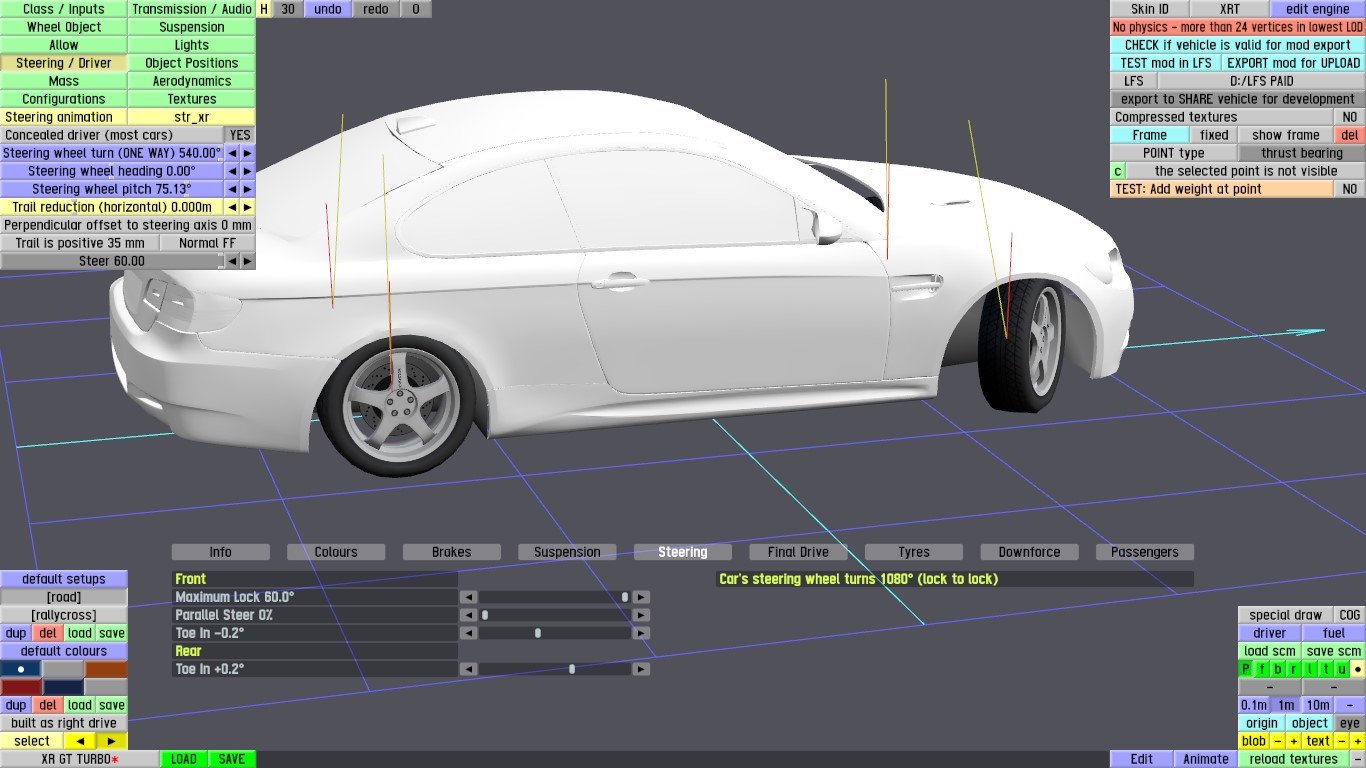Click the undo button
Screen dimensions: 1366x768
click(328, 9)
